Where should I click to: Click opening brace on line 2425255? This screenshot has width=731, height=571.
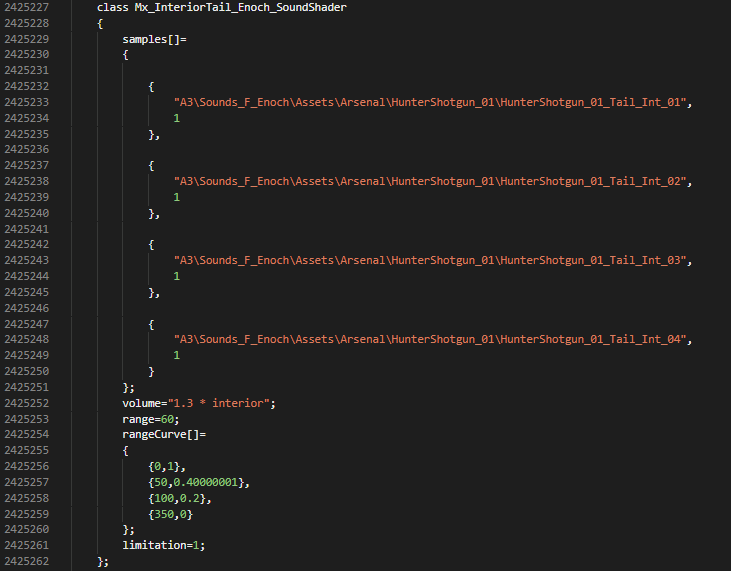[125, 451]
